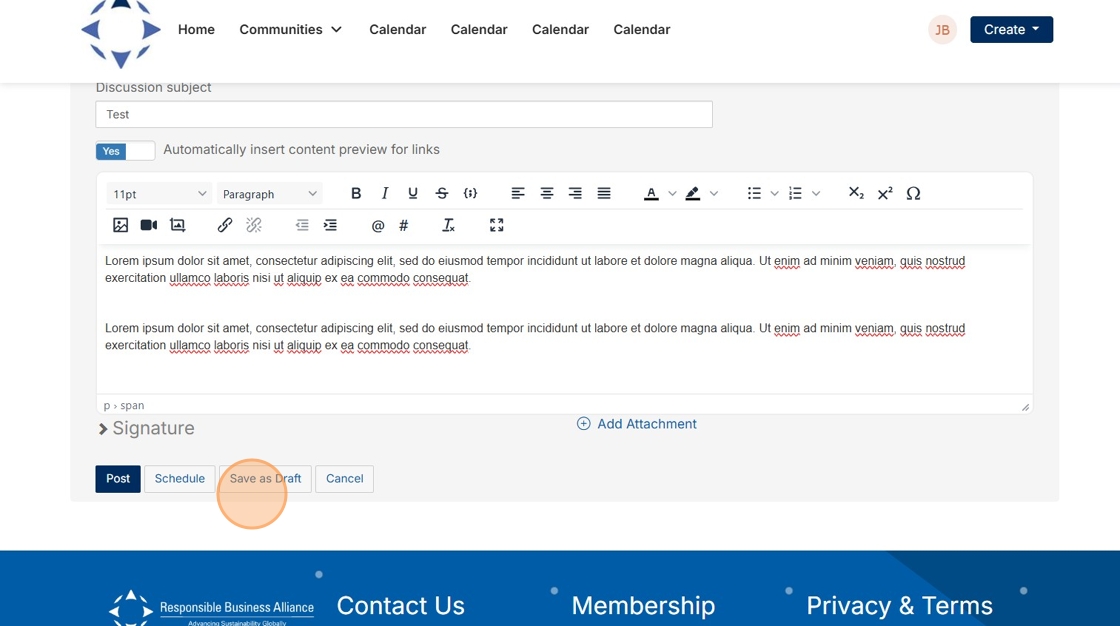Center align the text
The height and width of the screenshot is (626, 1120).
[x=546, y=194]
